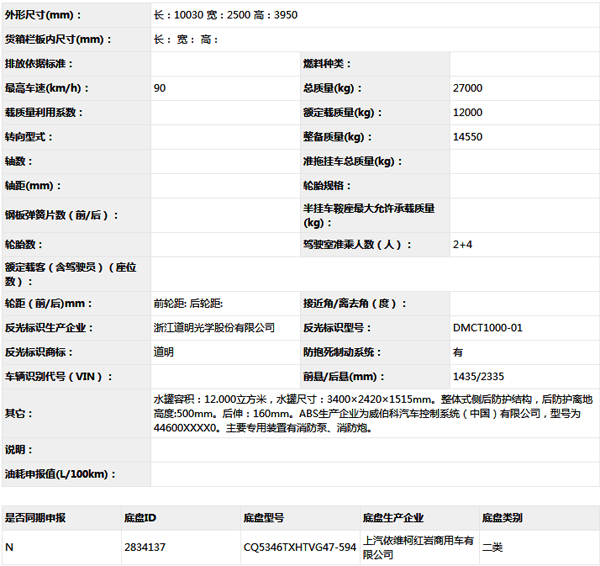Click the chassis model CQ5346TXHTVG47-594

[x=299, y=547]
